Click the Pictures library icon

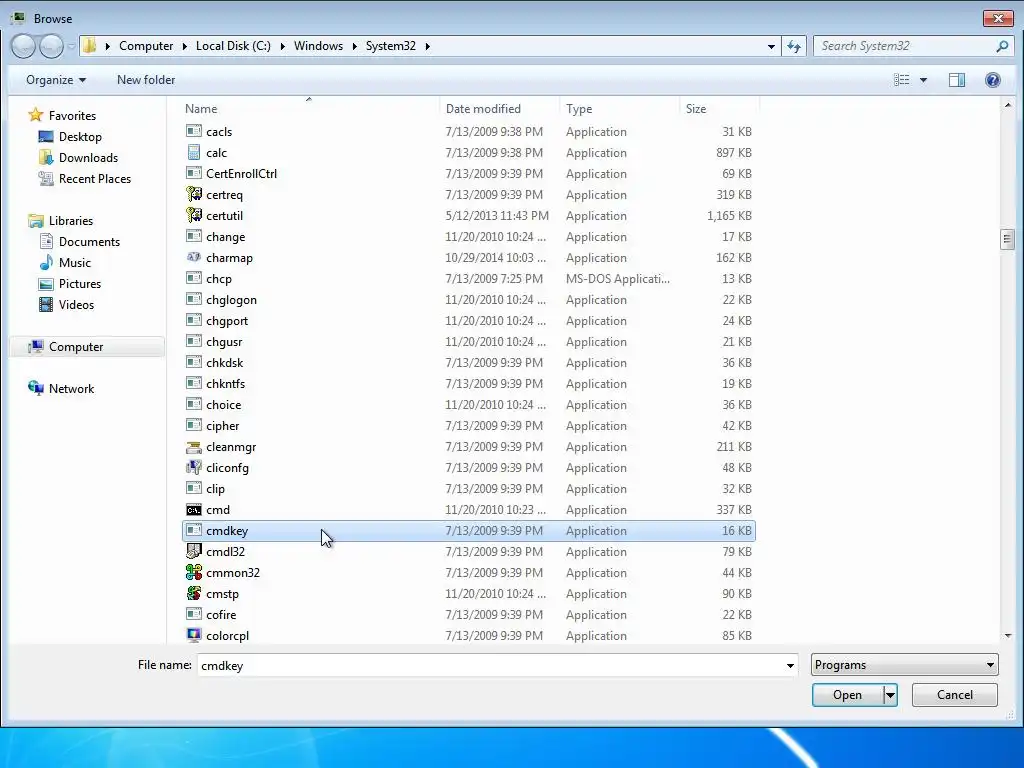(x=46, y=283)
